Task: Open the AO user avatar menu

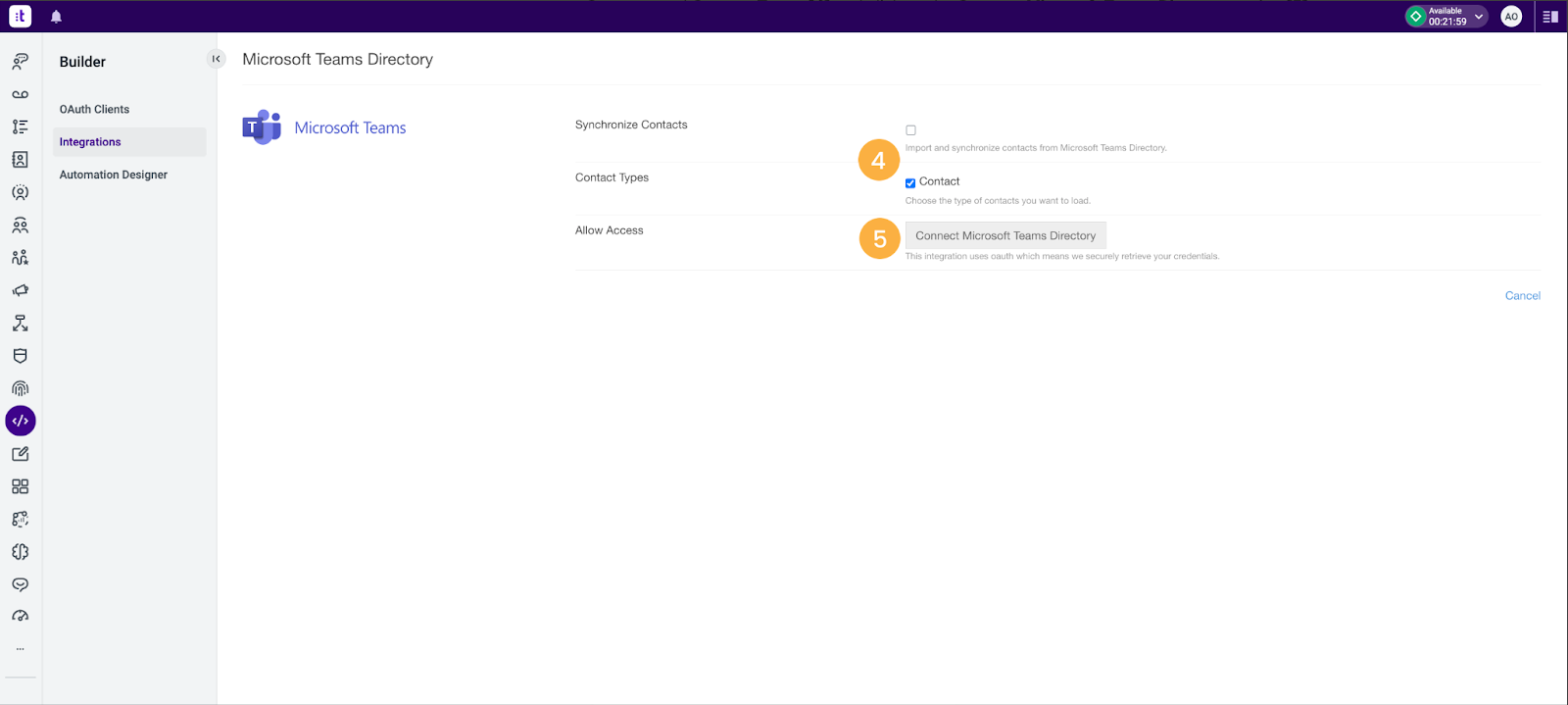Action: [x=1511, y=17]
